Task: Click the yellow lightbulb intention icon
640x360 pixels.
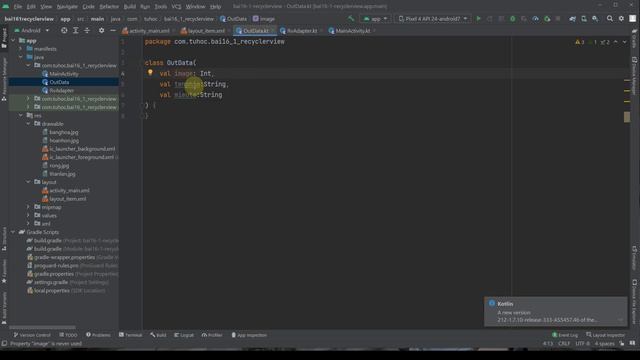Action: point(150,73)
